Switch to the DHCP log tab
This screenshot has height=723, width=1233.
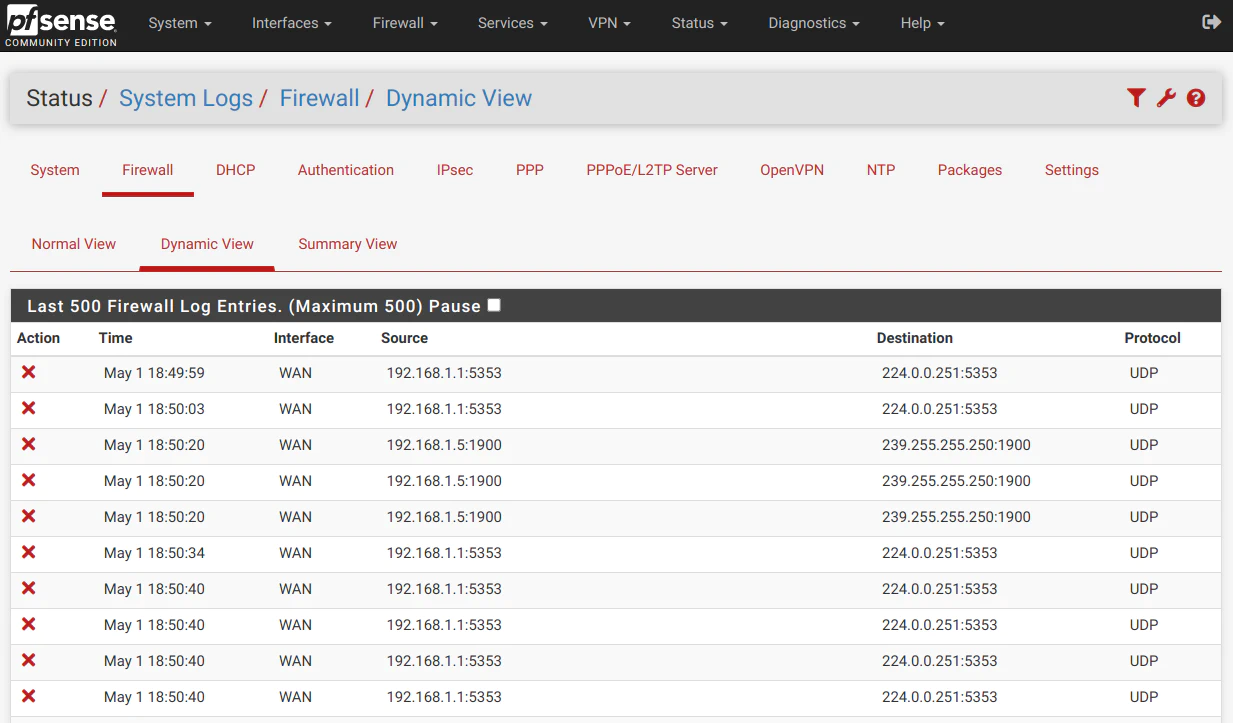[236, 170]
